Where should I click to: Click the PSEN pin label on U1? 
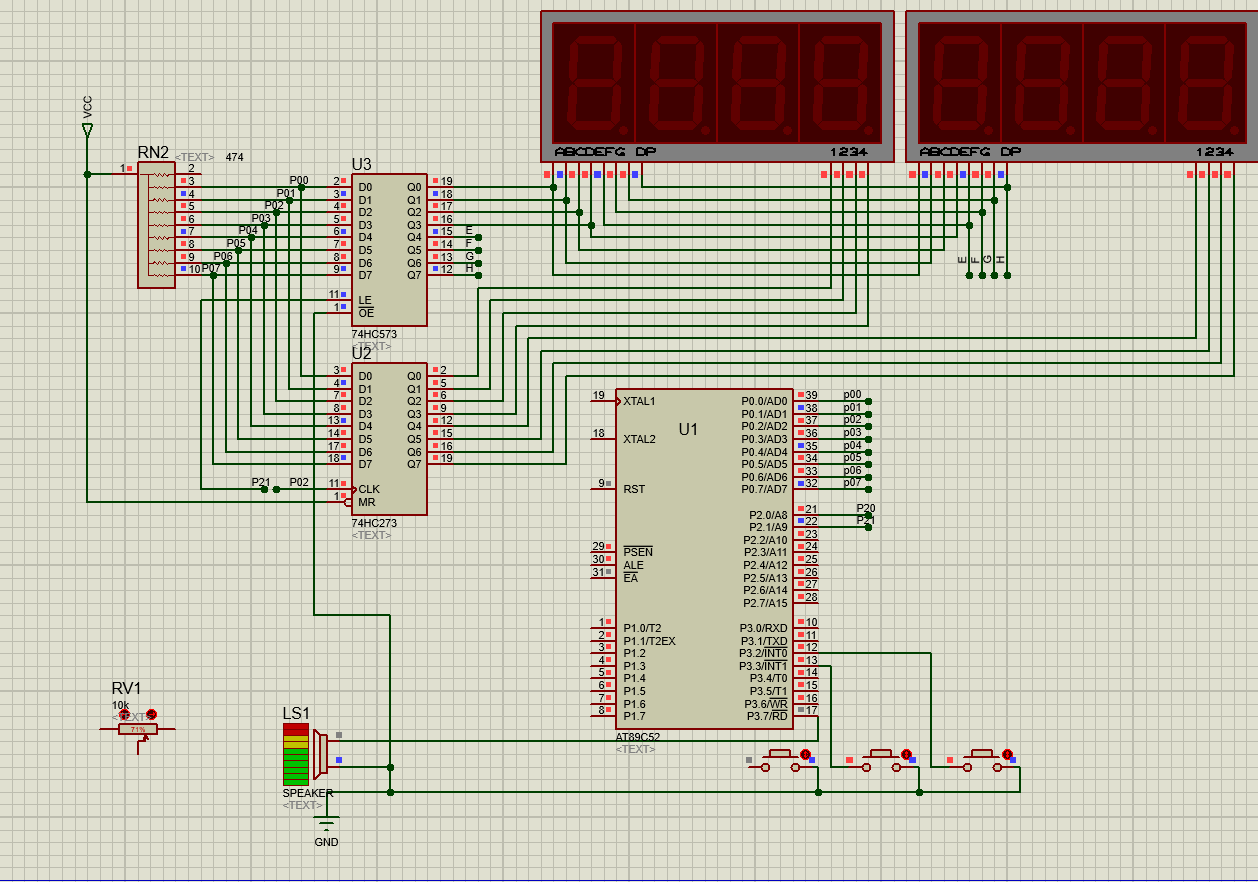click(638, 552)
